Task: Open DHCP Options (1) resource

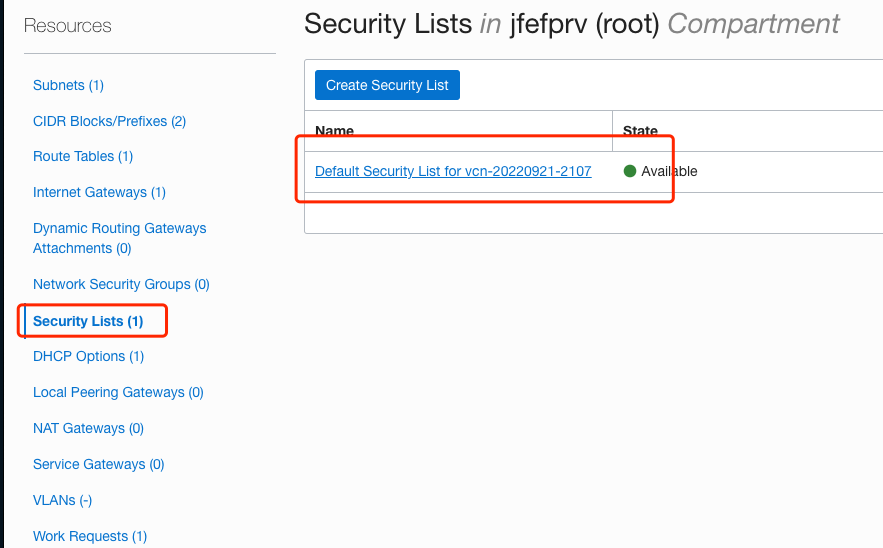Action: click(x=88, y=356)
